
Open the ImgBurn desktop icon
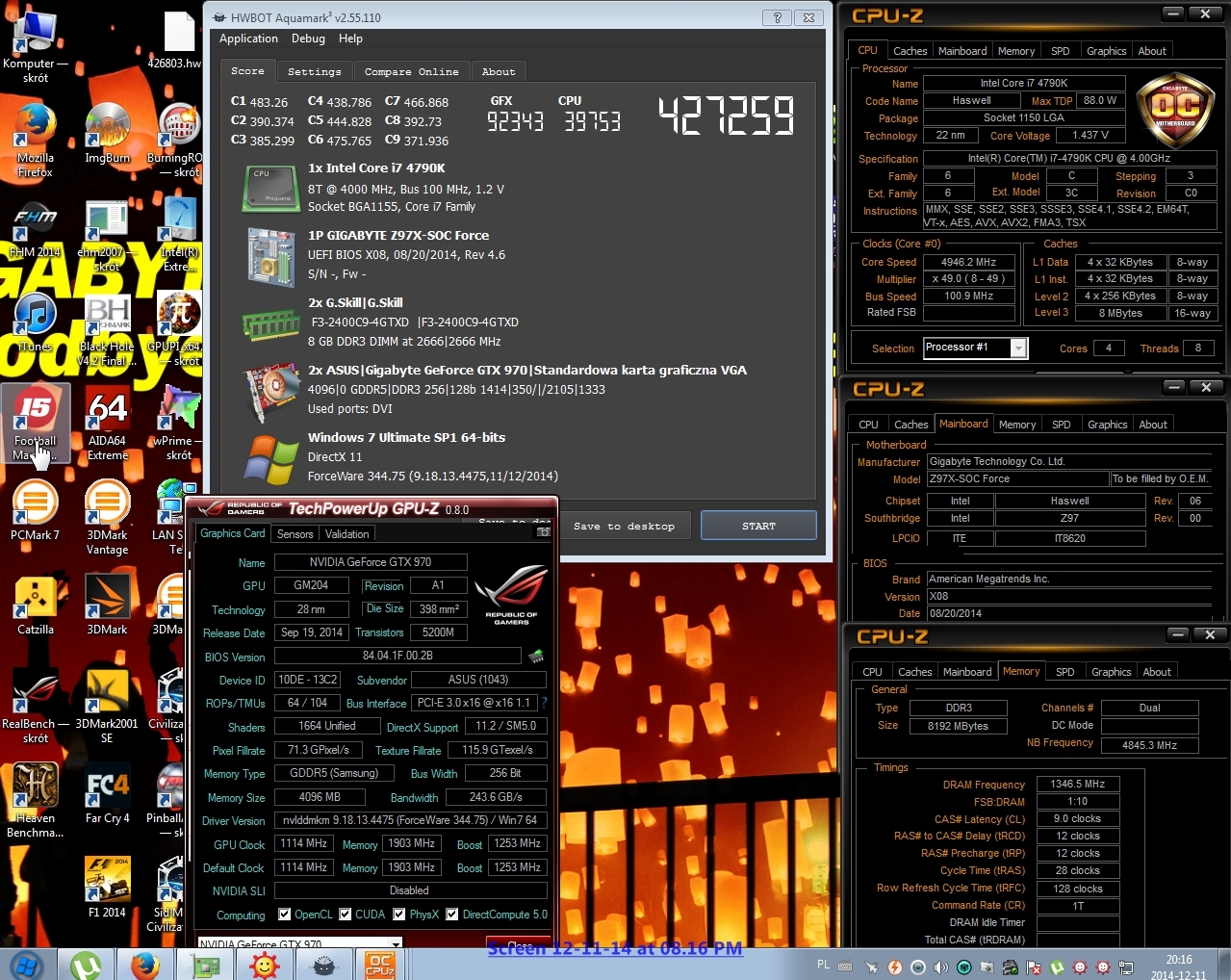pyautogui.click(x=107, y=135)
